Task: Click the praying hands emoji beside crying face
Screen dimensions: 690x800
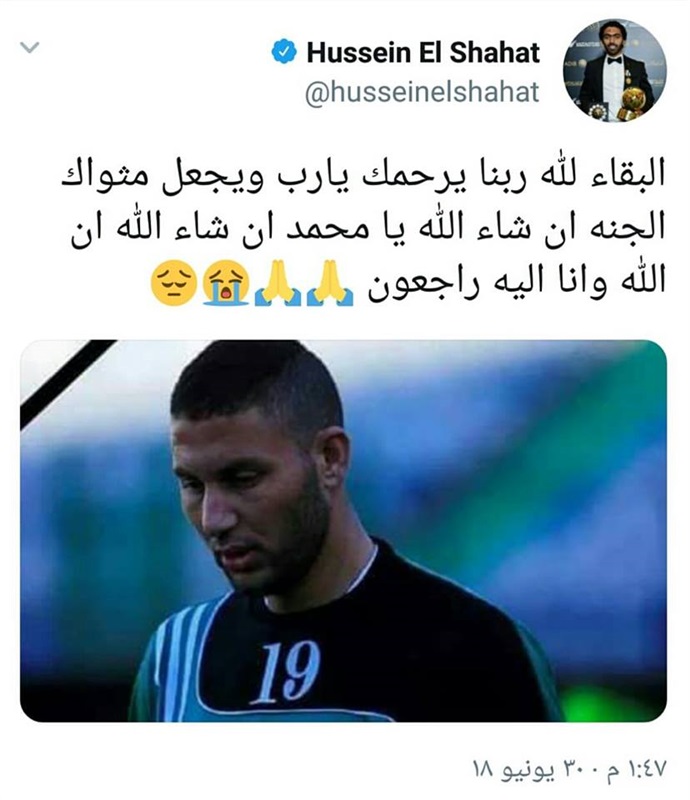Action: tap(278, 282)
